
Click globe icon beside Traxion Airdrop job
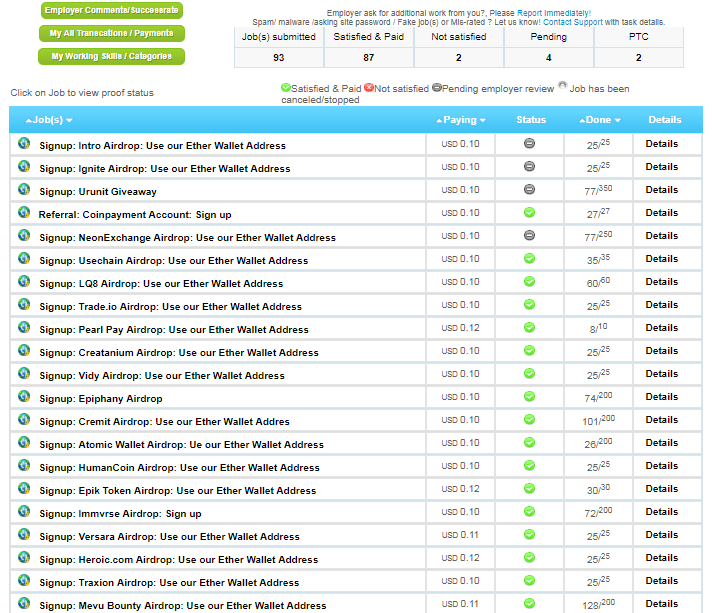24,580
